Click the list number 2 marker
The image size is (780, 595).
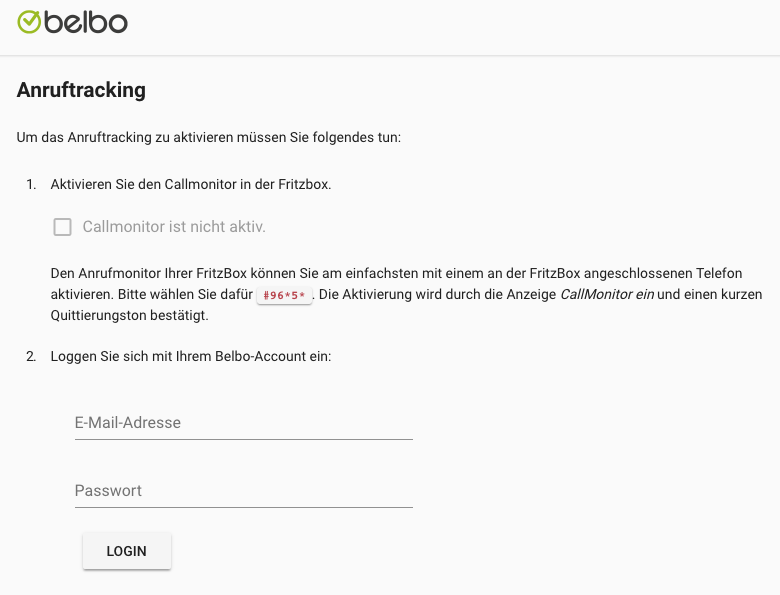31,357
